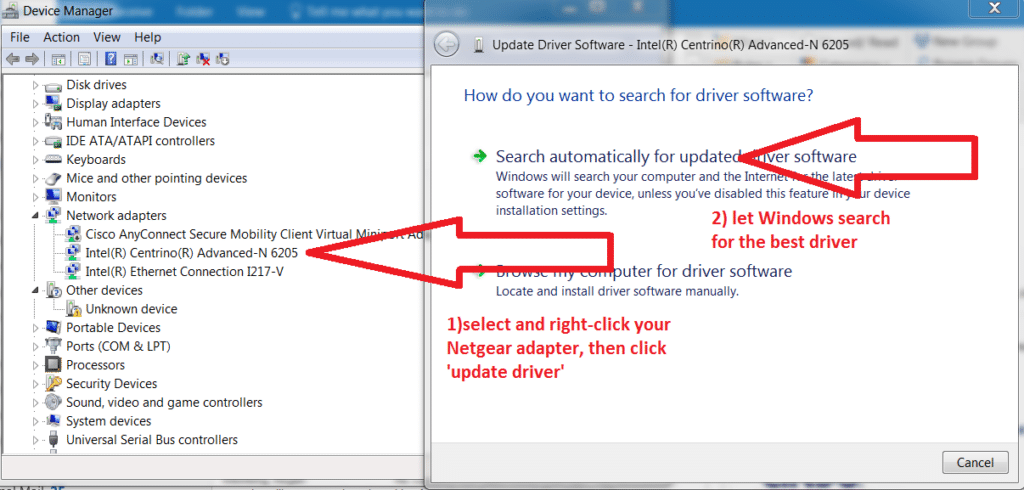Expand the Disk drives node
This screenshot has height=490, width=1024.
36,85
